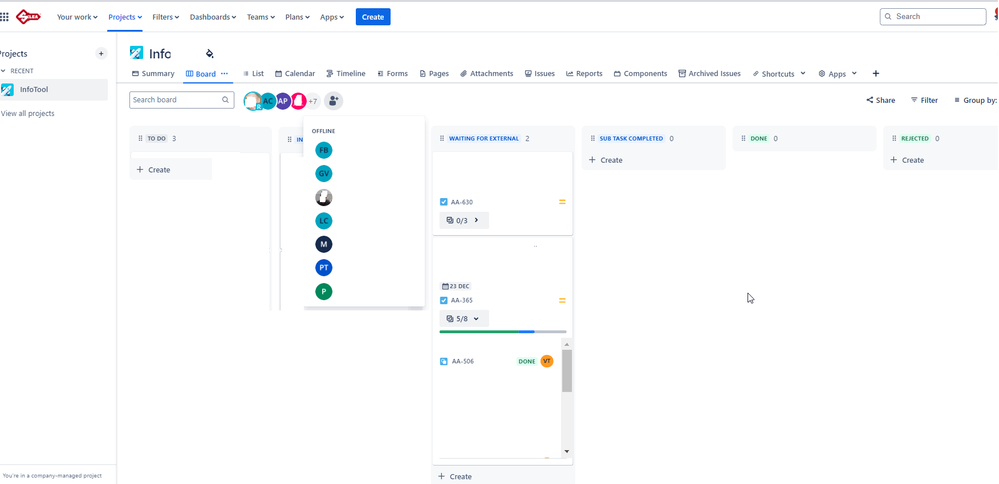
Task: Open the Group by menu
Action: click(x=975, y=100)
